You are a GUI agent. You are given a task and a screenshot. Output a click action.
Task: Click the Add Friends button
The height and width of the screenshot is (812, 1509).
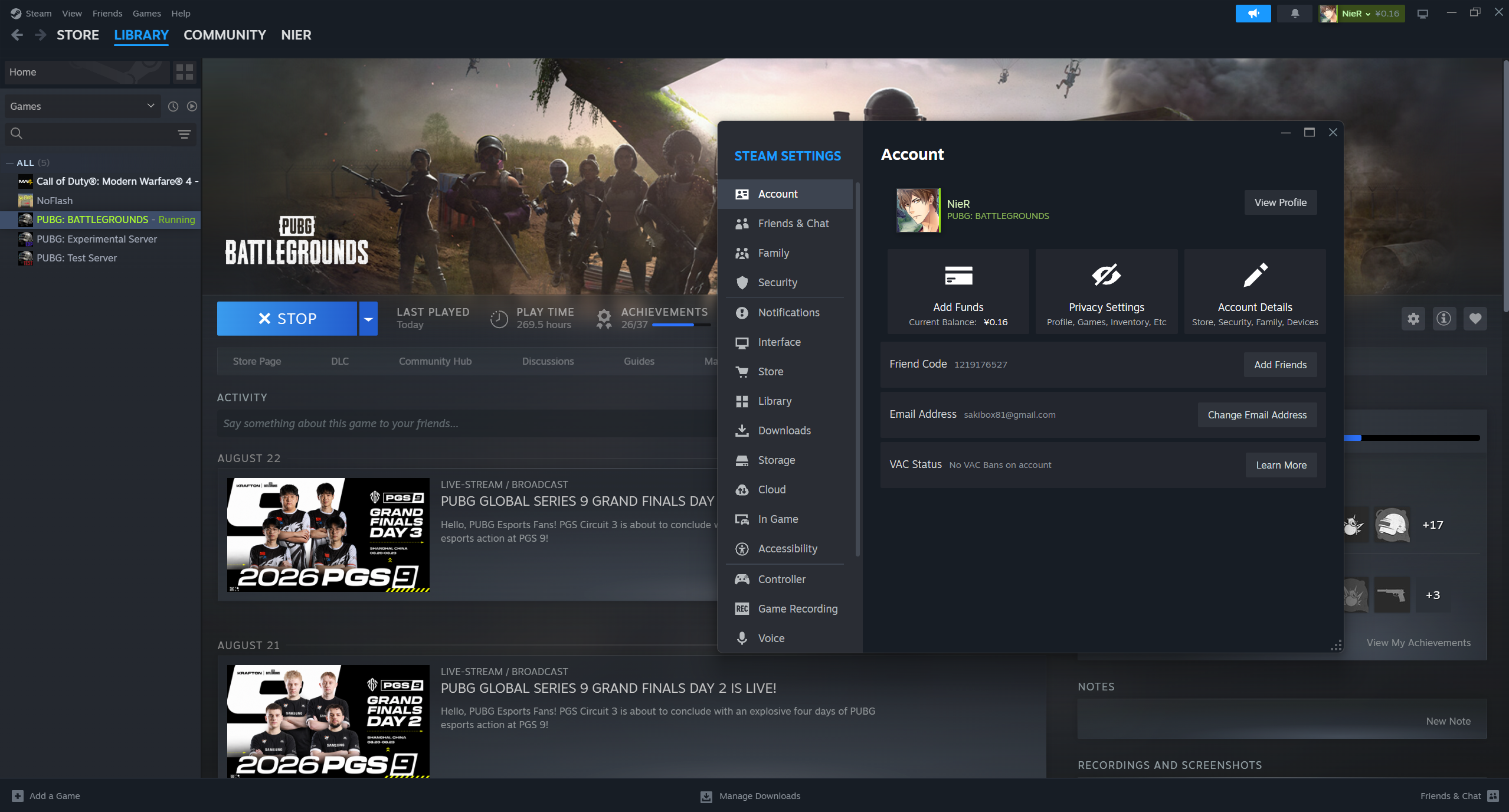coord(1281,365)
